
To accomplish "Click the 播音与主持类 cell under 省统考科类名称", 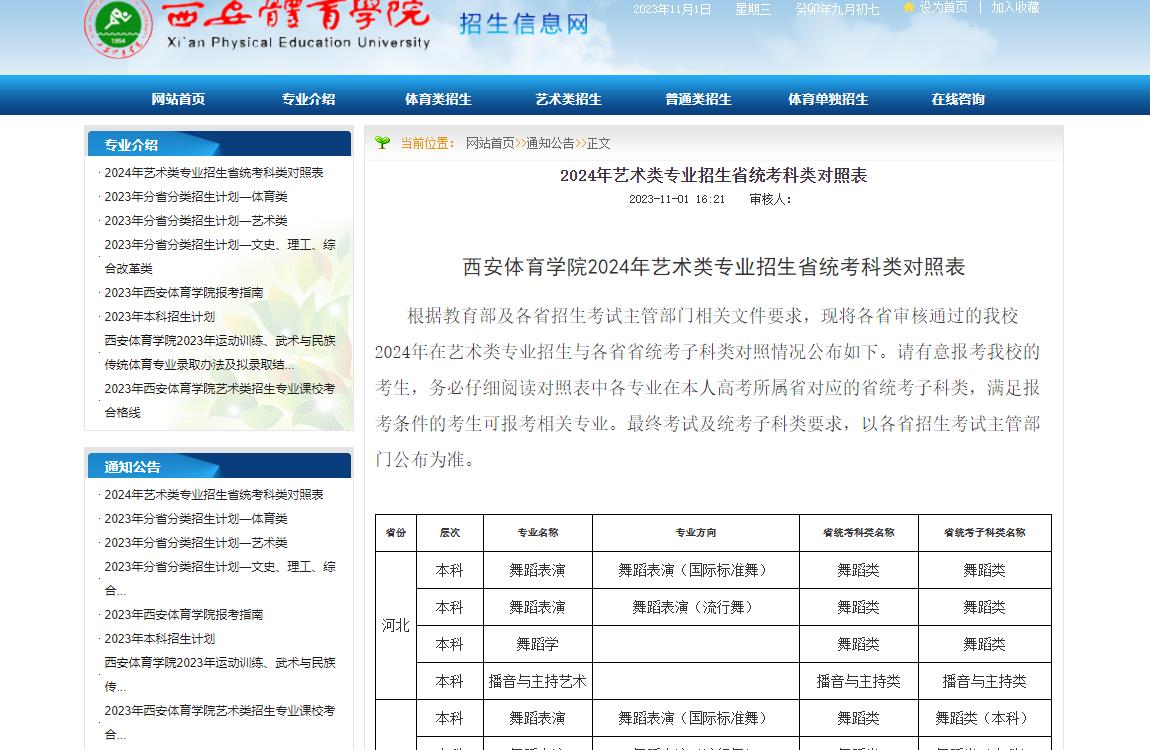I will click(x=859, y=682).
